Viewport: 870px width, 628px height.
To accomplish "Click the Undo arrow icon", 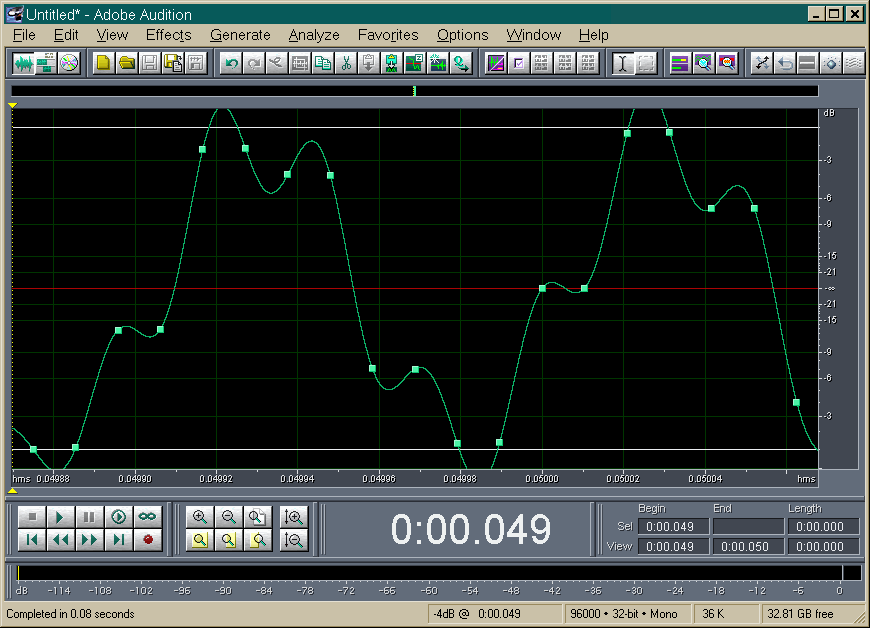I will (231, 63).
